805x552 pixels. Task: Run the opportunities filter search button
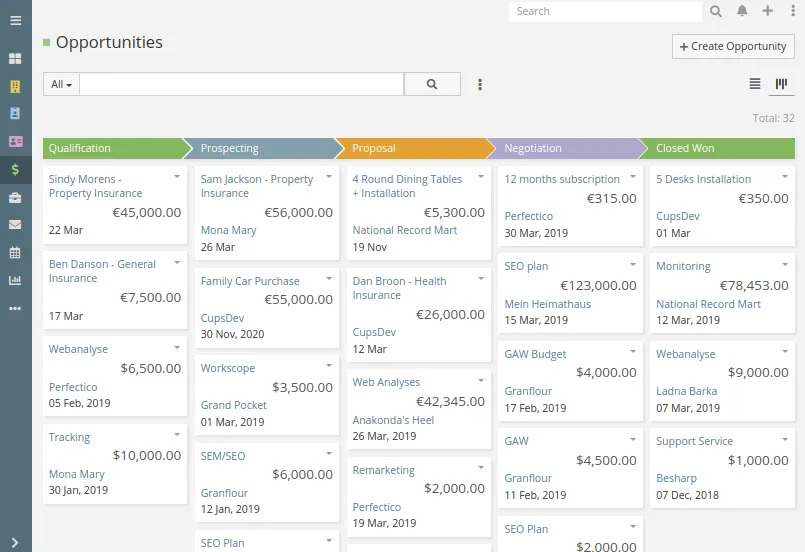(432, 84)
